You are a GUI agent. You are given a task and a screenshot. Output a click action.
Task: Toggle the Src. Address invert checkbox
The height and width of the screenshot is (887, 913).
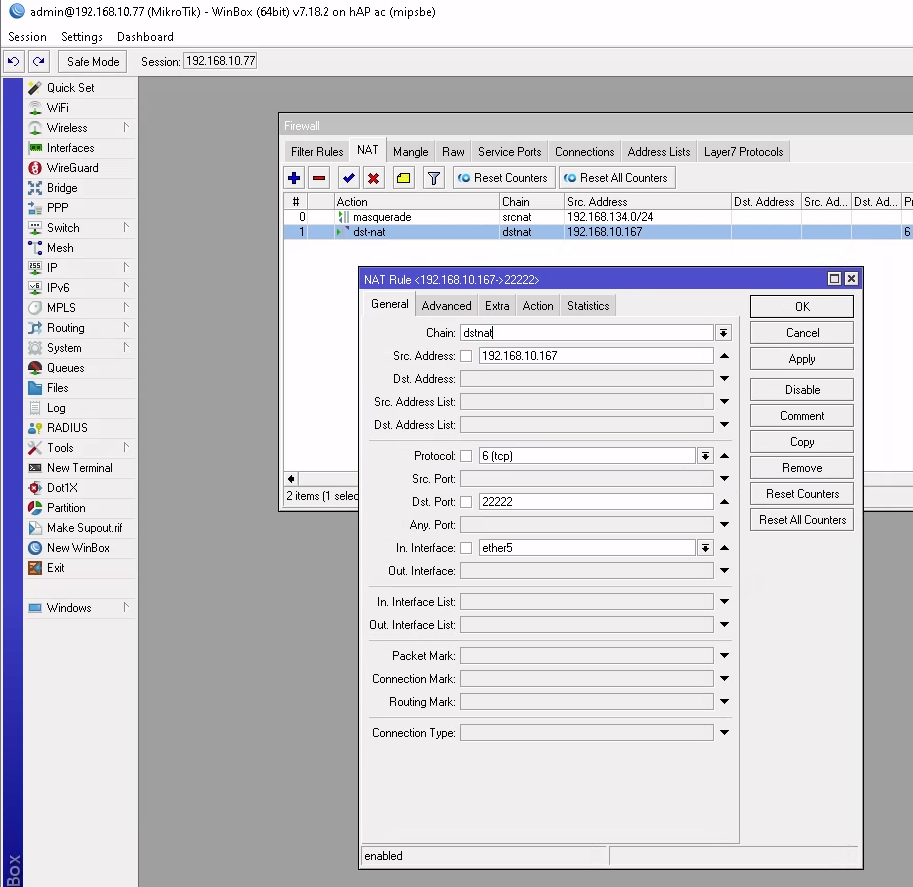point(466,356)
